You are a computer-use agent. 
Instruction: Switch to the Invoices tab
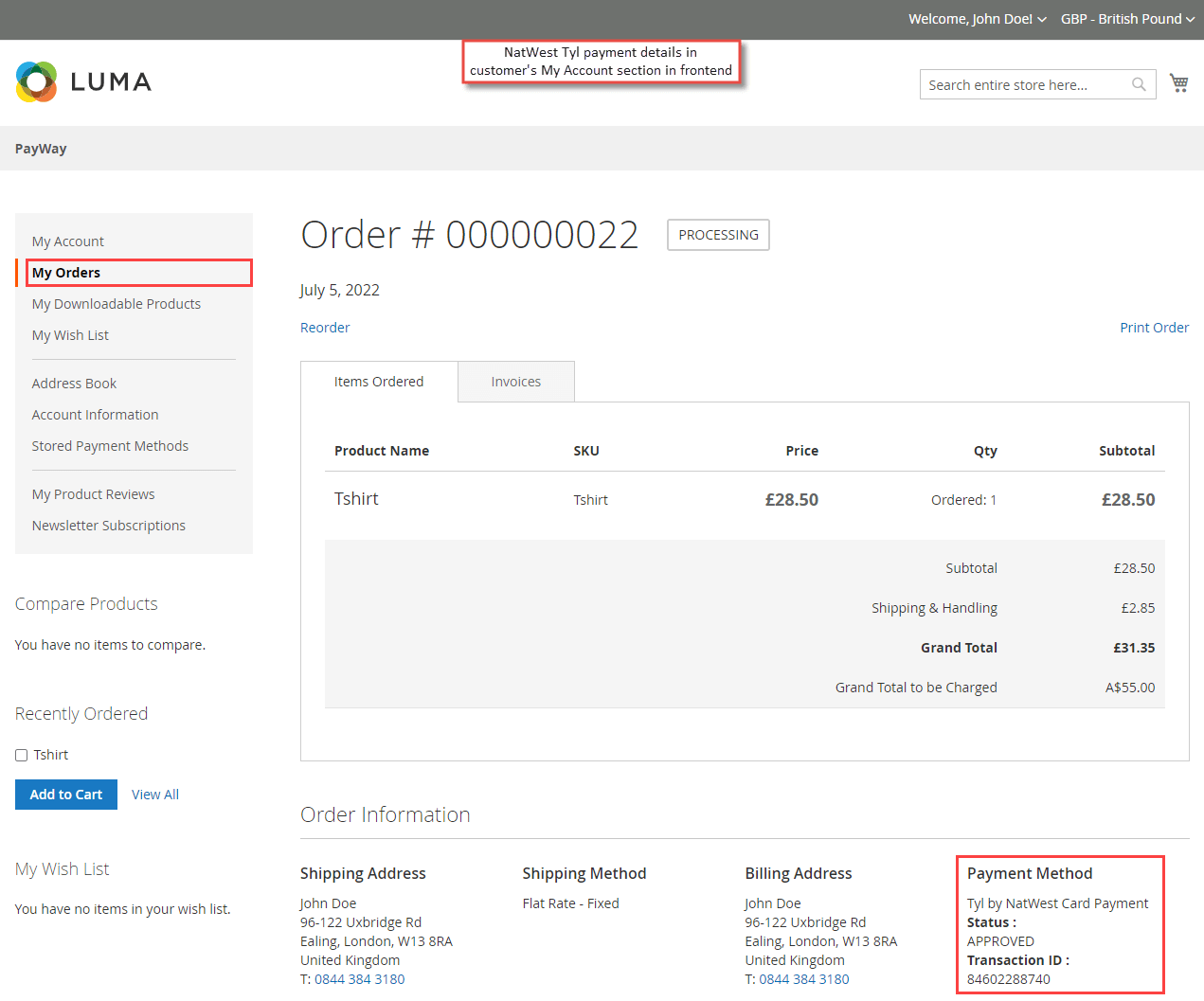click(516, 382)
